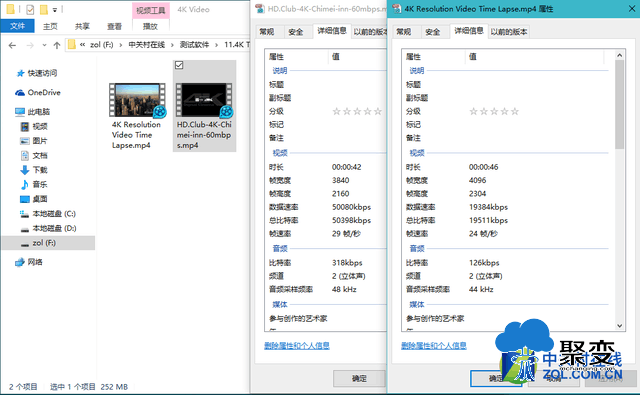Open 以前的版本 tab in Time Lapse properties
The image size is (640, 395).
(x=509, y=32)
